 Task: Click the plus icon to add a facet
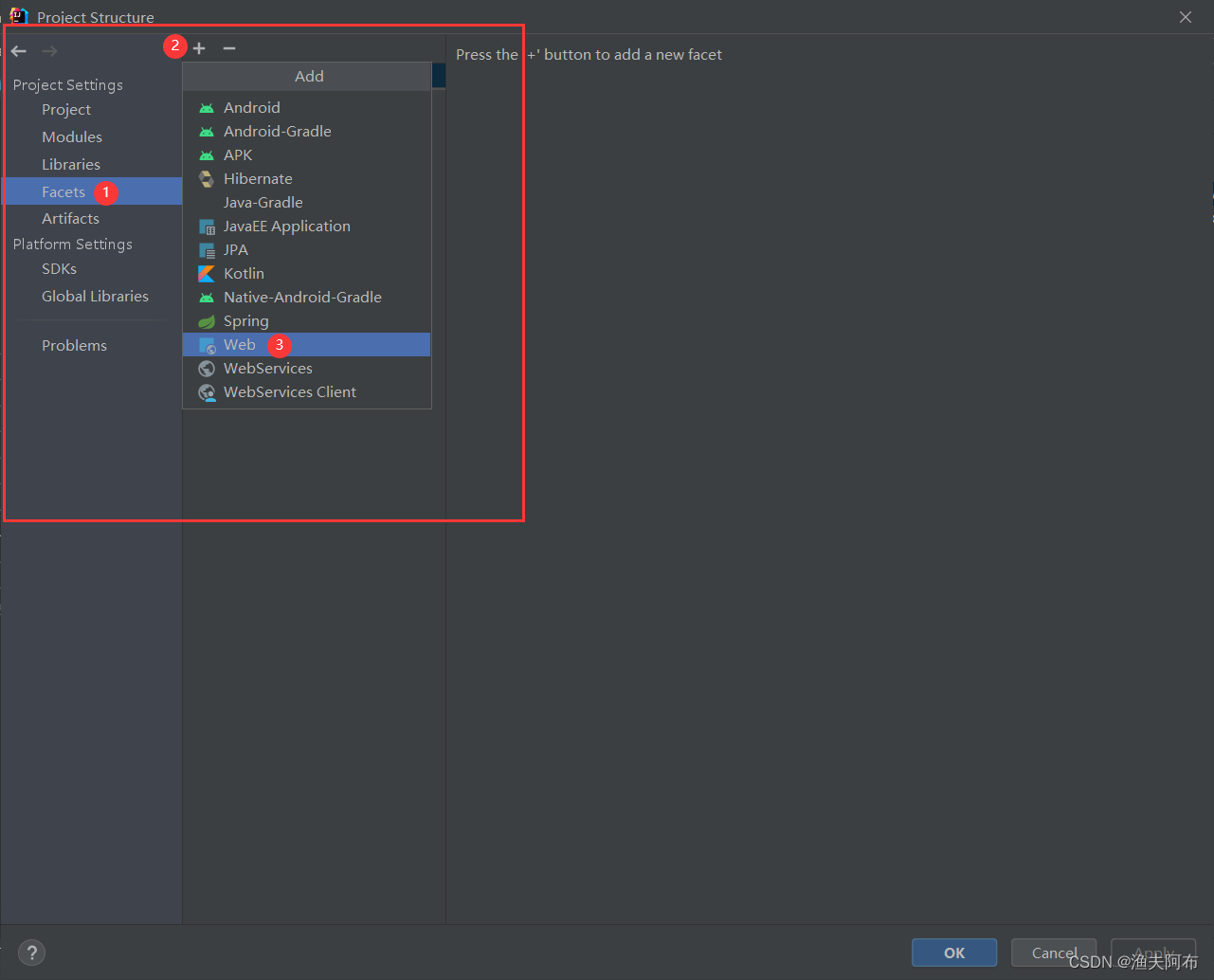coord(199,47)
